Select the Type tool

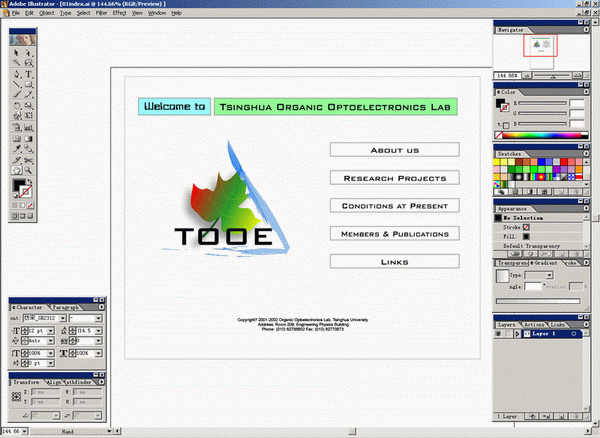(x=29, y=74)
